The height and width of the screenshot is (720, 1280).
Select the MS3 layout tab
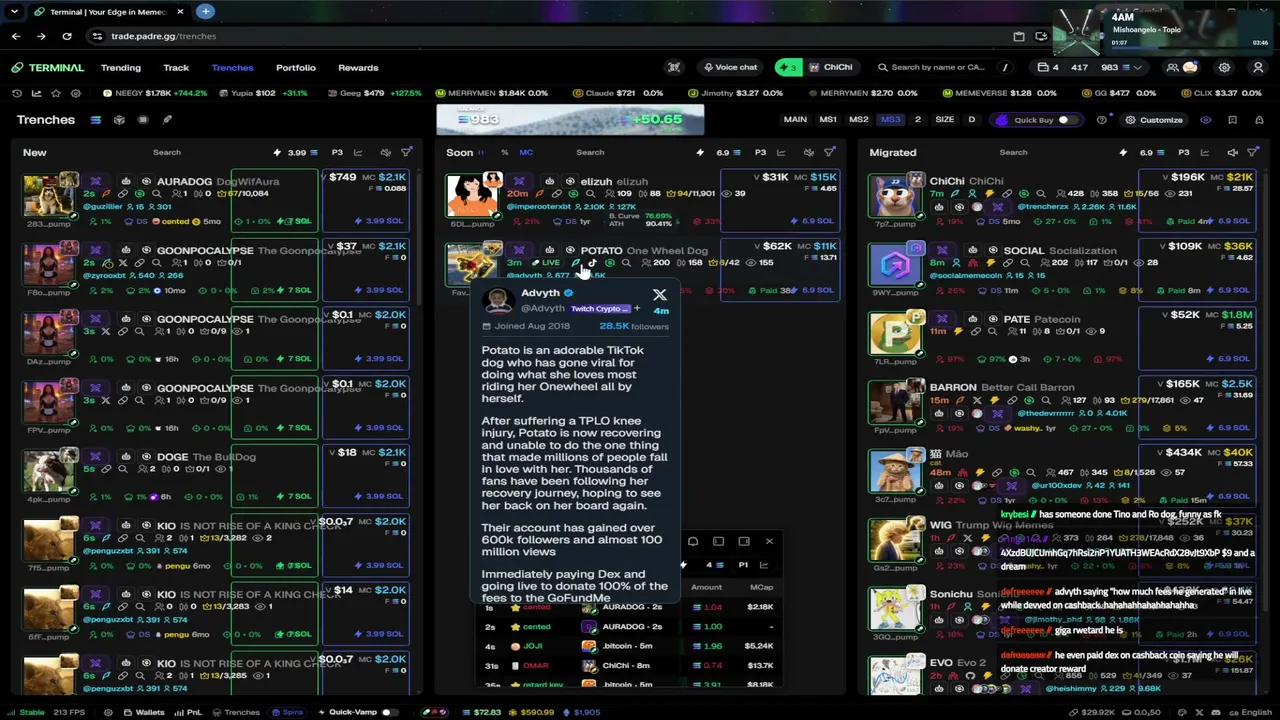click(x=890, y=120)
